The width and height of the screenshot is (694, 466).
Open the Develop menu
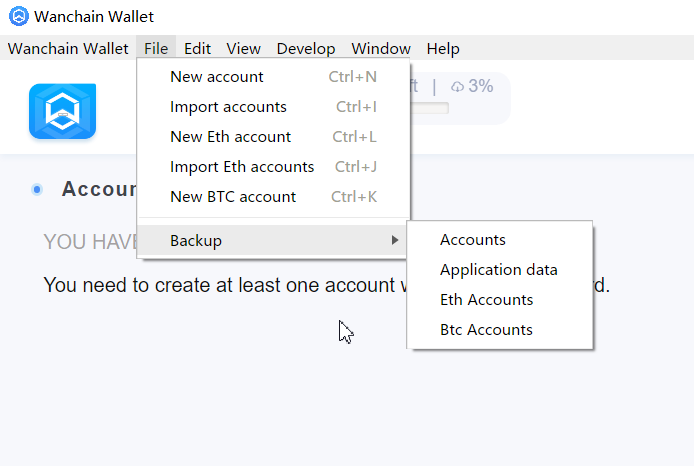(306, 48)
